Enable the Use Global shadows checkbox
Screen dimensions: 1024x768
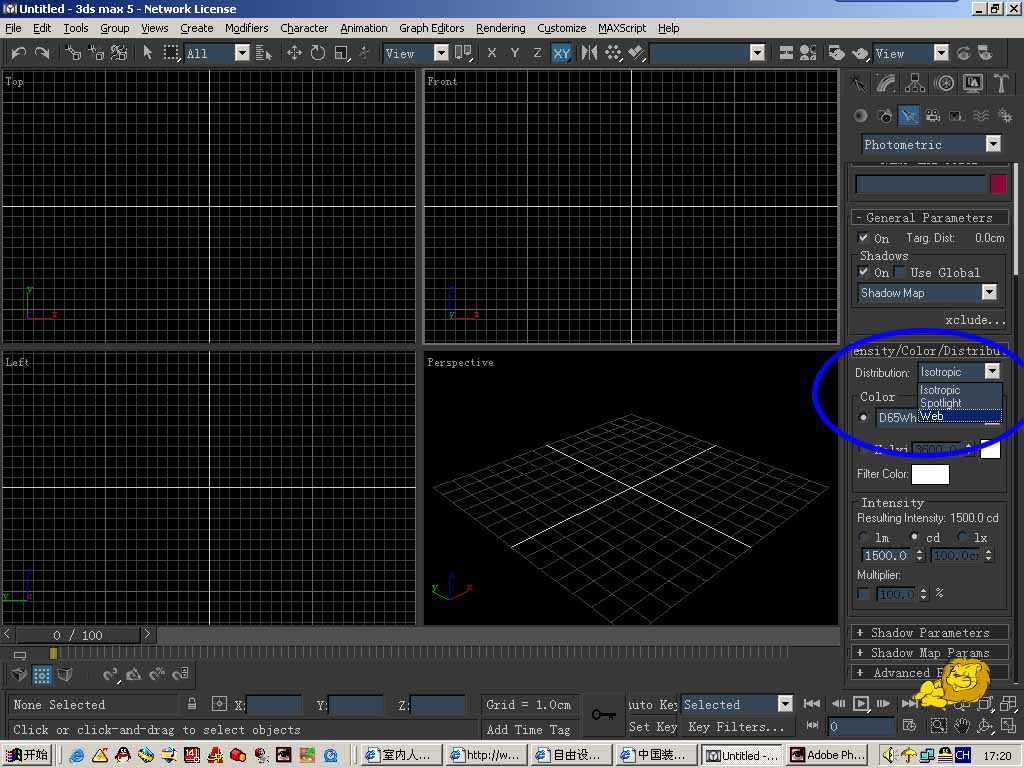pos(900,272)
